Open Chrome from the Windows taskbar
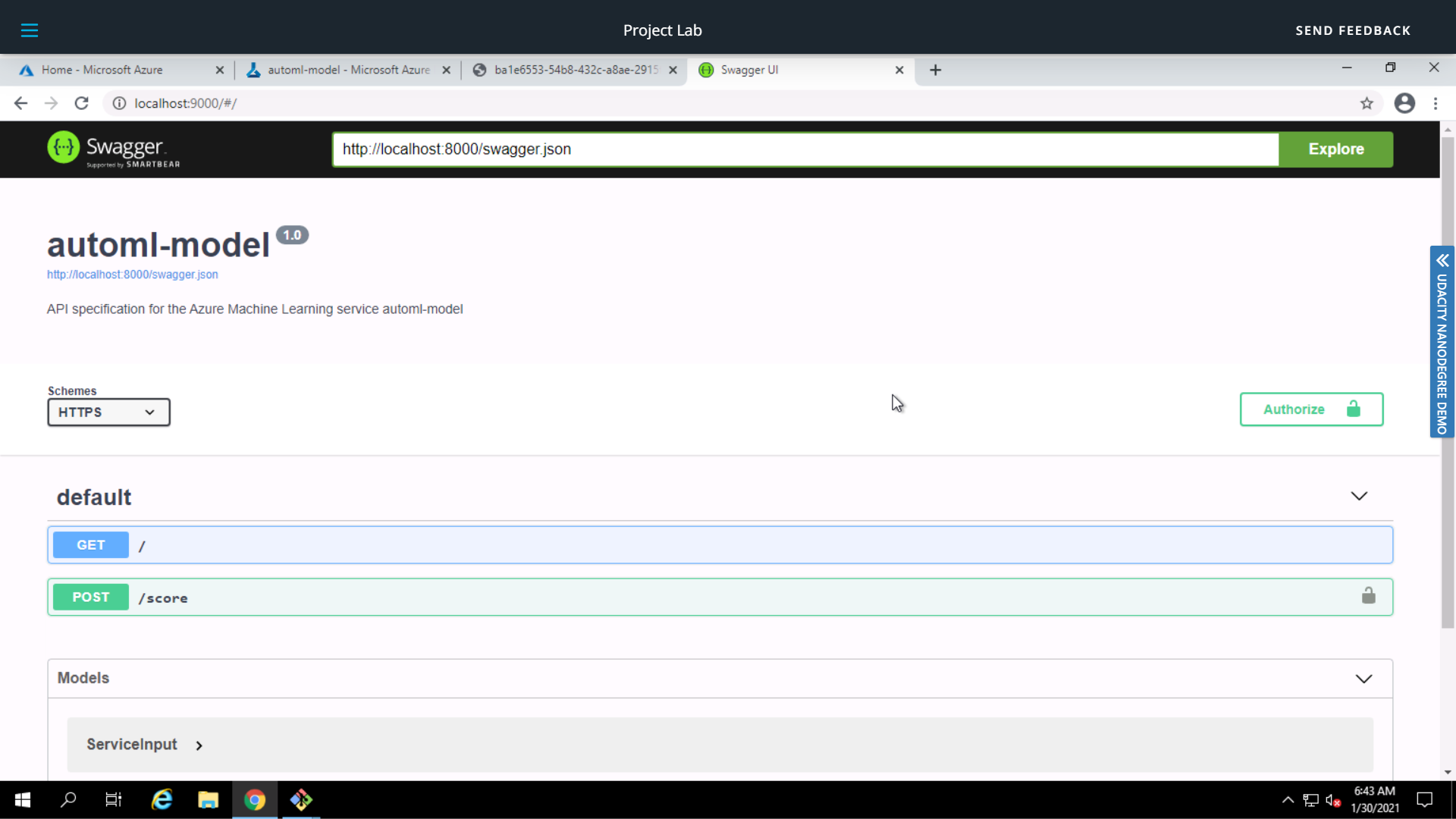Image resolution: width=1456 pixels, height=819 pixels. point(255,799)
